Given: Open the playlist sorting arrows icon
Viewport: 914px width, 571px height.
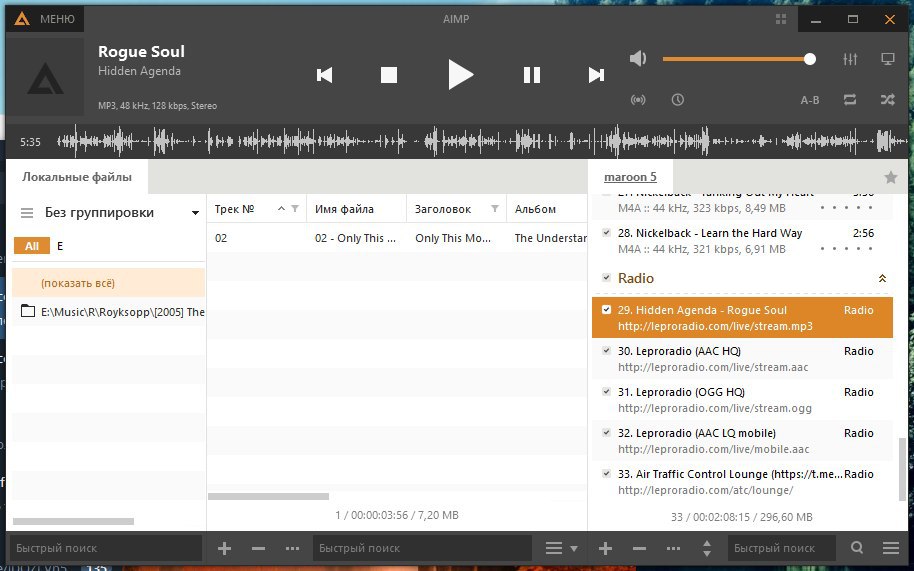Looking at the screenshot, I should click(707, 548).
